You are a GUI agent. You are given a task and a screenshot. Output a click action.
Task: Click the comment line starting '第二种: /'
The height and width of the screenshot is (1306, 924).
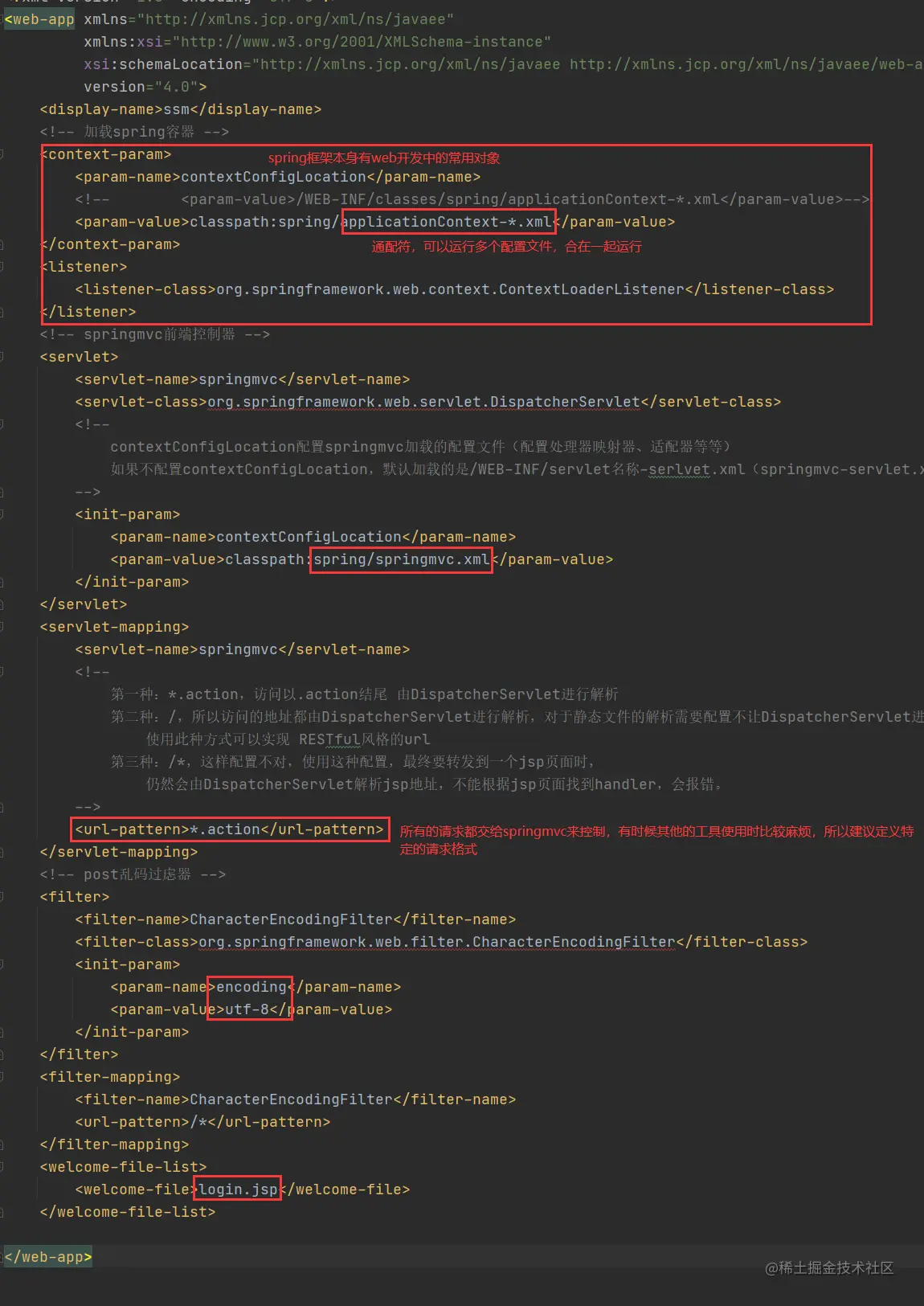pyautogui.click(x=517, y=717)
